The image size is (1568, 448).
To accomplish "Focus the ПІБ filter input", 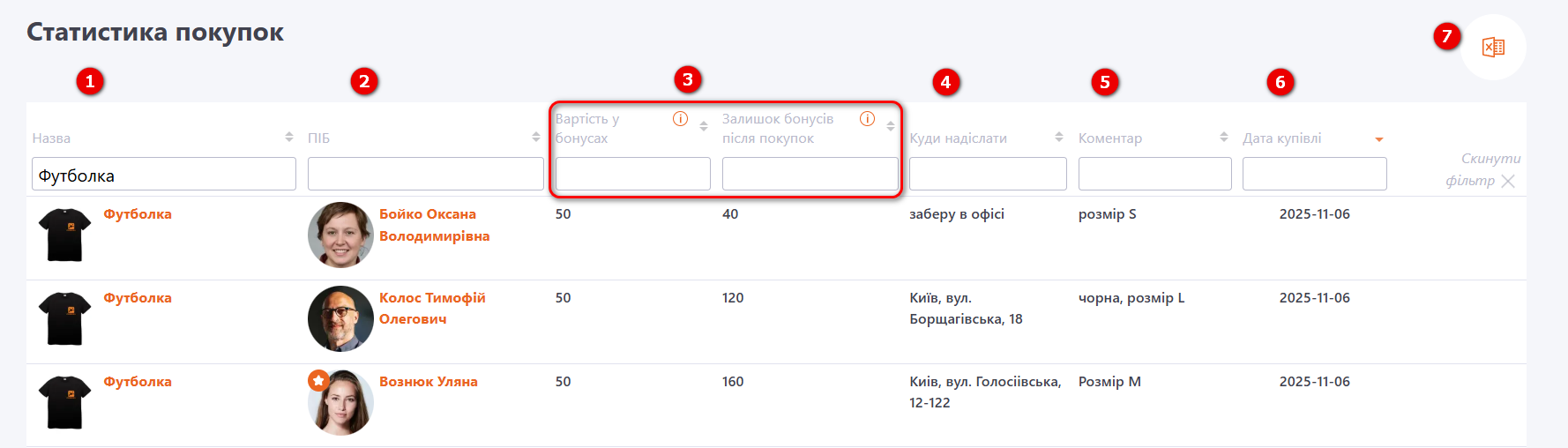I will click(x=425, y=175).
